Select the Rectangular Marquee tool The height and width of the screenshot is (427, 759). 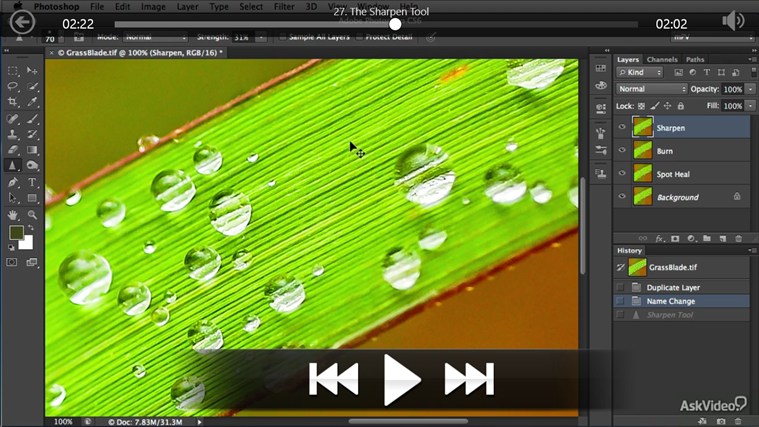click(x=13, y=71)
